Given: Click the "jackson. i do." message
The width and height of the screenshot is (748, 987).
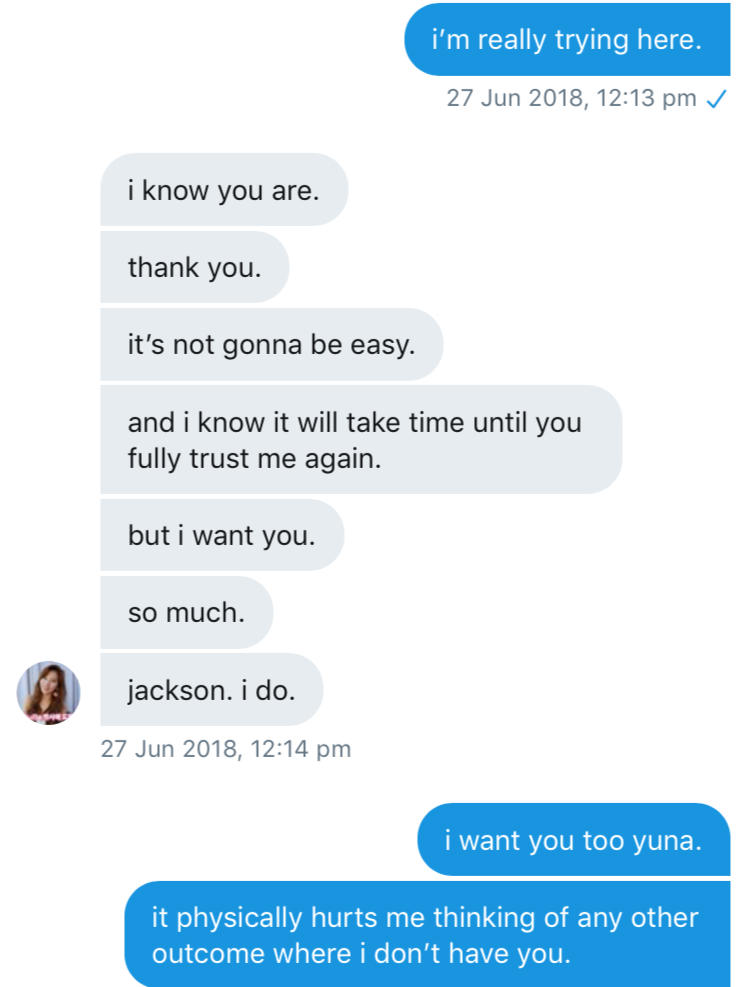Looking at the screenshot, I should tap(212, 690).
